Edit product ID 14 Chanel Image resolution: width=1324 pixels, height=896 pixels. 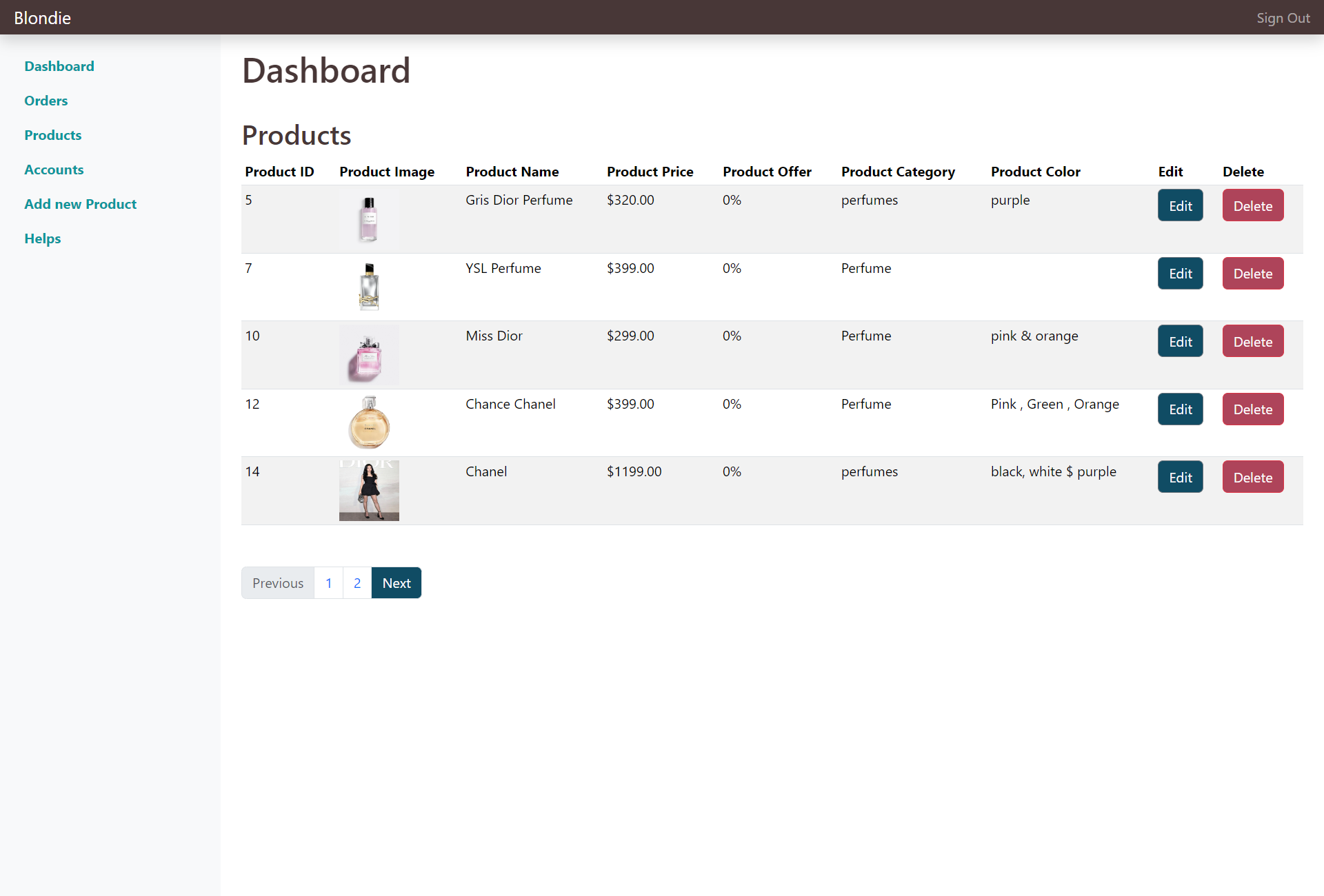click(x=1180, y=477)
